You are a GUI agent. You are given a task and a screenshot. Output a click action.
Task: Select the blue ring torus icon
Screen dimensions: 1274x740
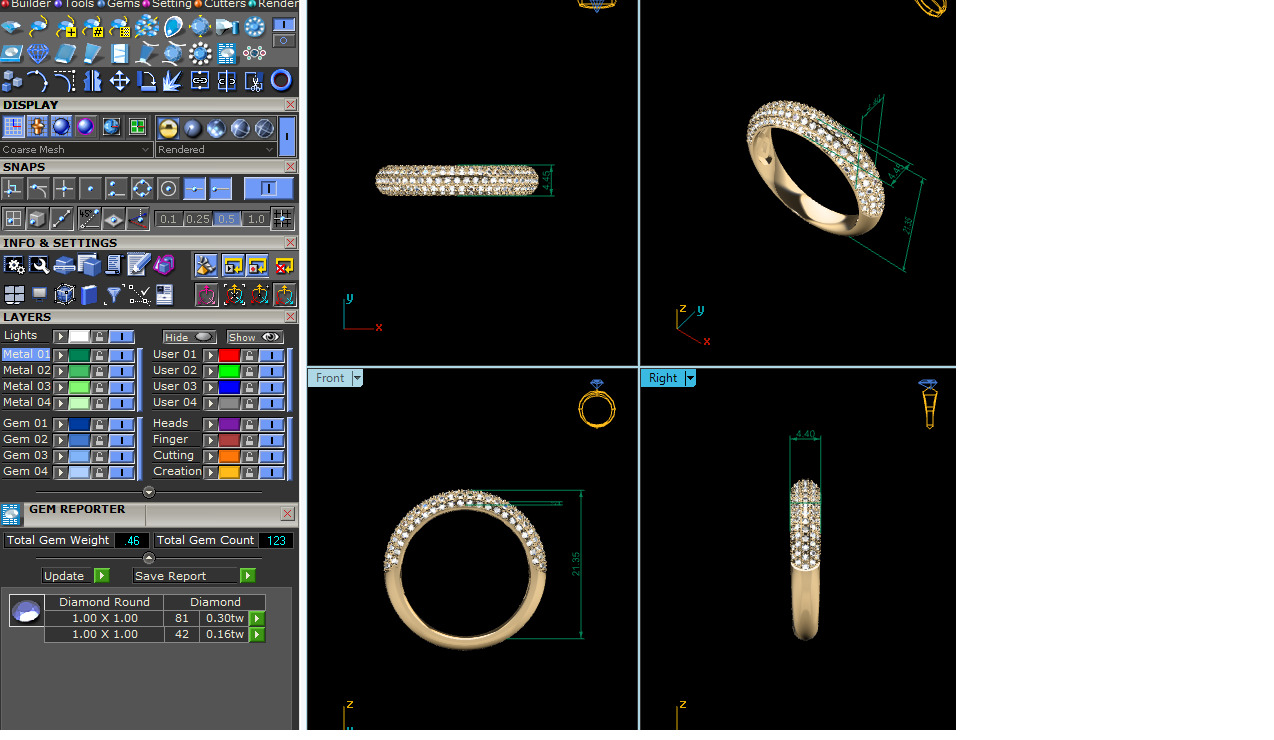tap(281, 81)
